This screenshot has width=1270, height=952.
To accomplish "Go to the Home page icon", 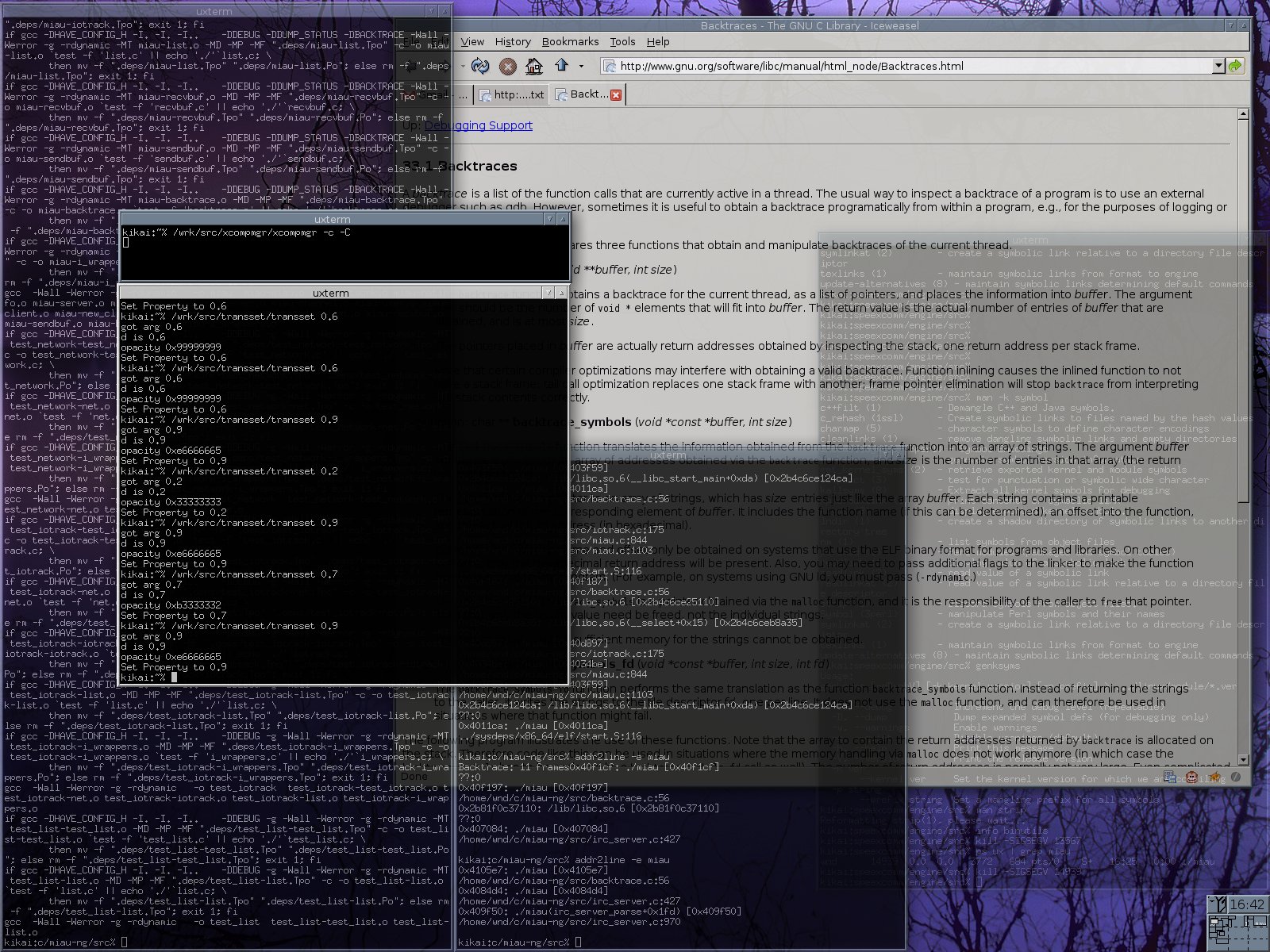I will [x=534, y=66].
